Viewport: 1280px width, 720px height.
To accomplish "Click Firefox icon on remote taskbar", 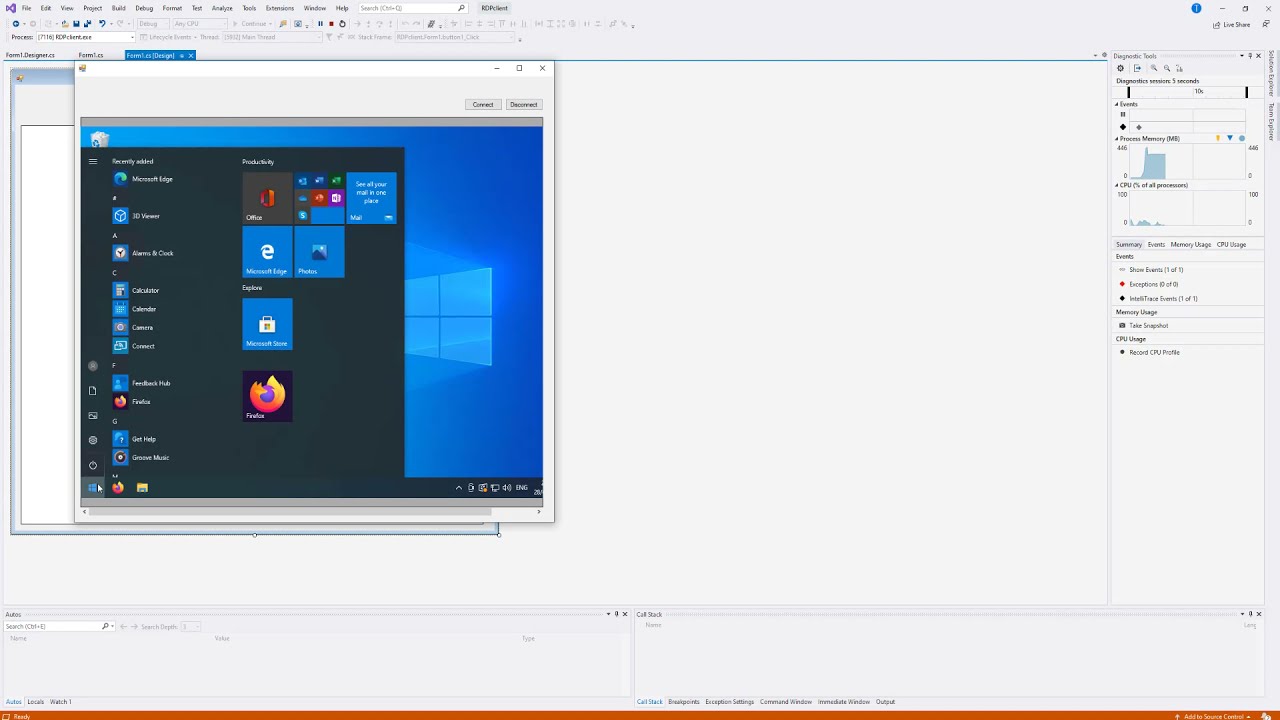I will (x=118, y=488).
